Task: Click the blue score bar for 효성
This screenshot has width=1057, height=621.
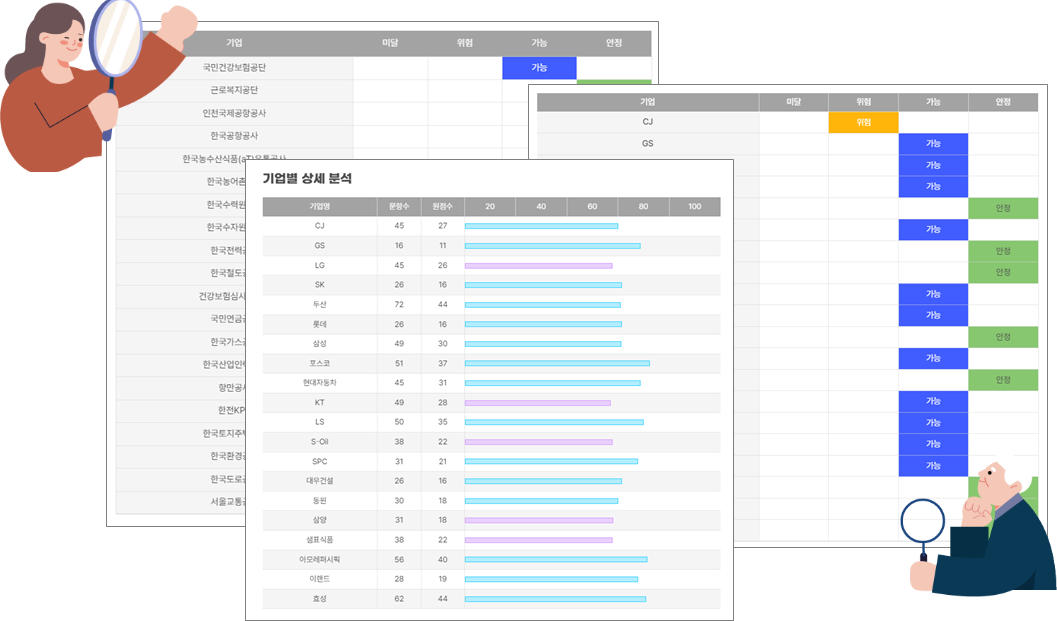Action: 555,599
